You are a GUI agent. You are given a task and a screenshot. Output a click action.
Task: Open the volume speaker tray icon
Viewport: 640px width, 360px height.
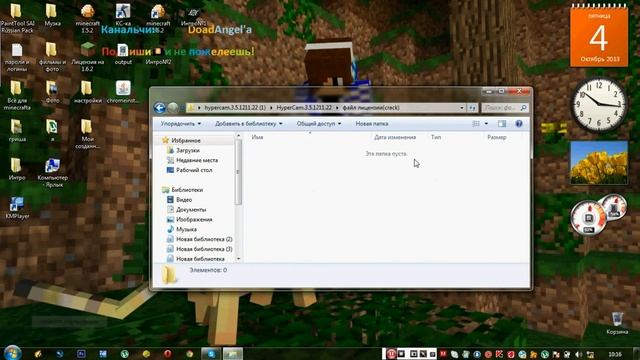[x=578, y=354]
